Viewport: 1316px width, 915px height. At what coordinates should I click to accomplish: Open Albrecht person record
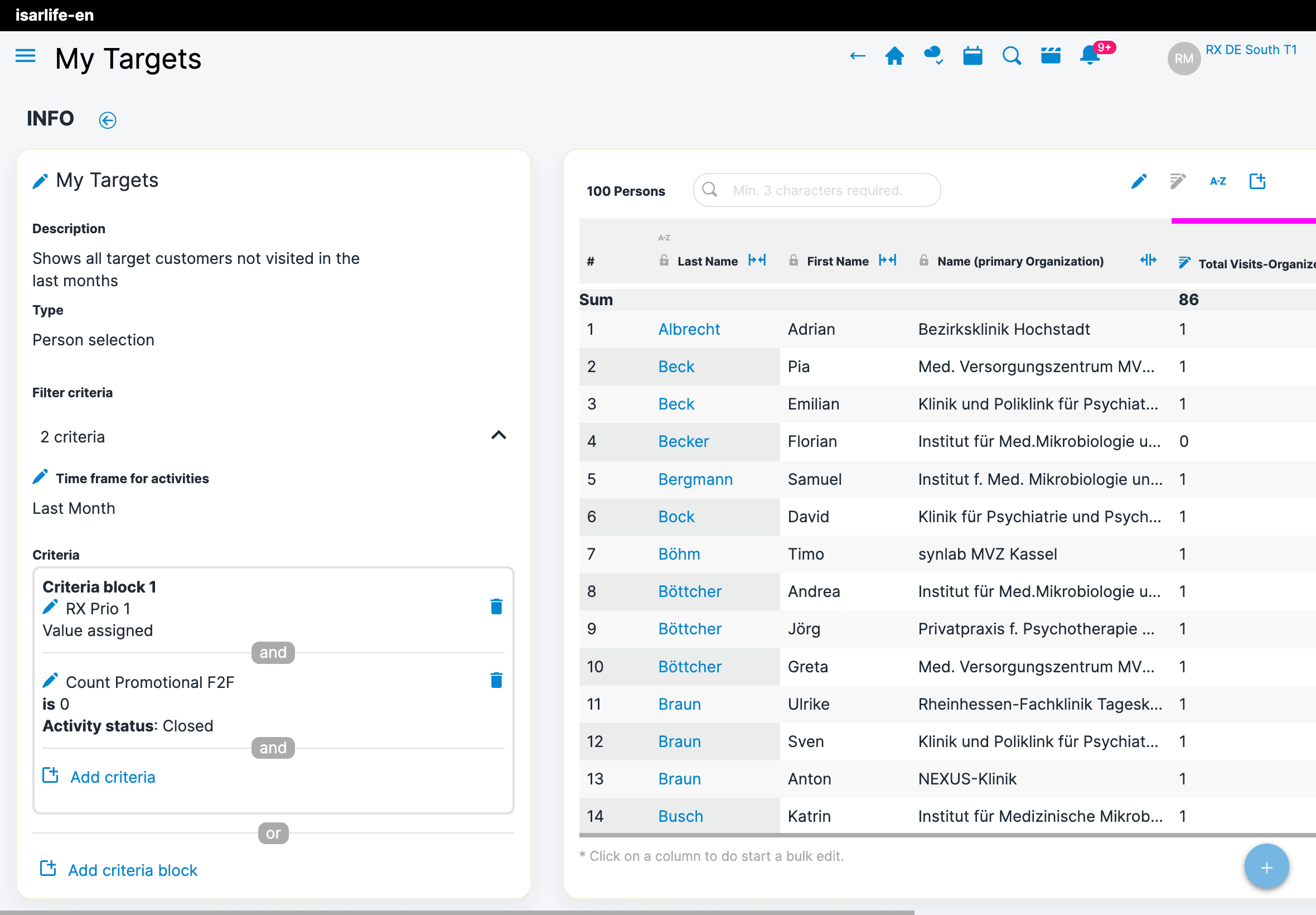(x=689, y=329)
